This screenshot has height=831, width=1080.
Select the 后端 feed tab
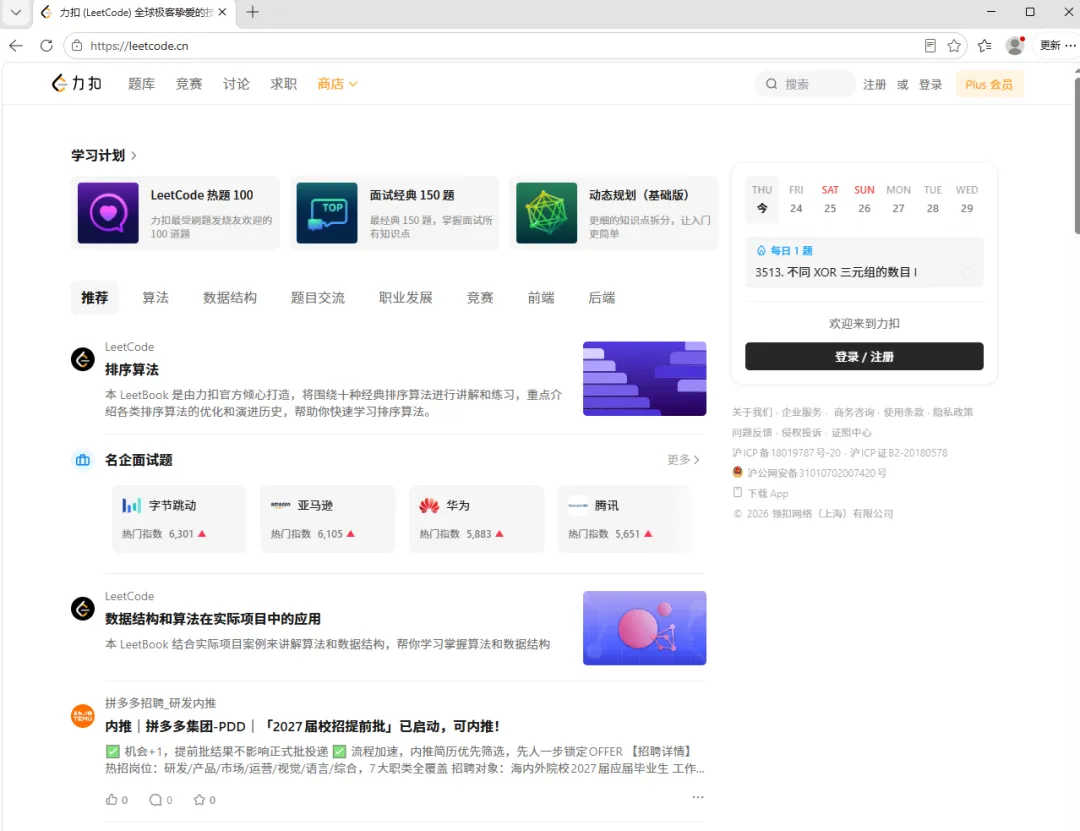(x=601, y=298)
